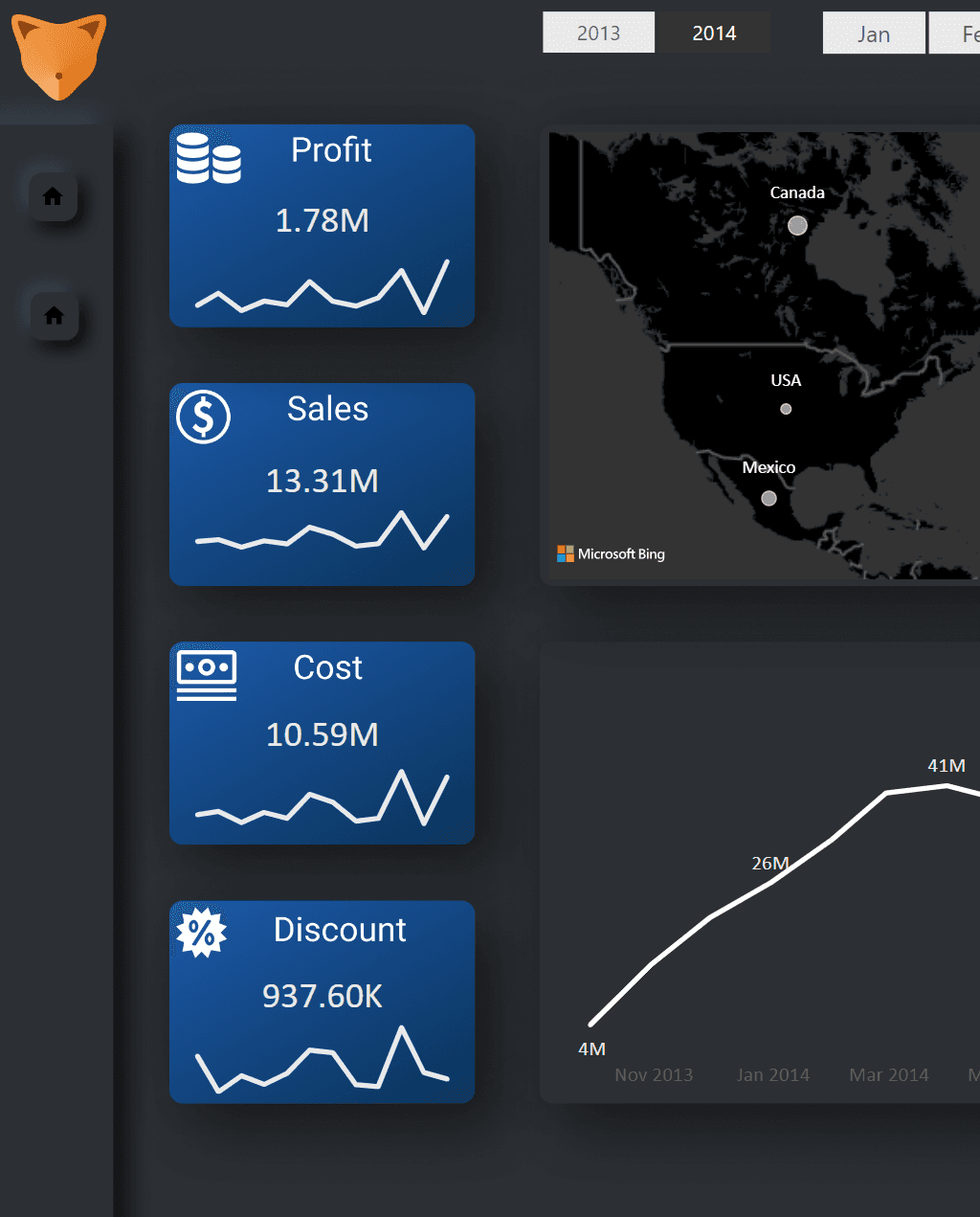Image resolution: width=980 pixels, height=1217 pixels.
Task: Click the coin stacks icon on Profit card
Action: click(209, 158)
